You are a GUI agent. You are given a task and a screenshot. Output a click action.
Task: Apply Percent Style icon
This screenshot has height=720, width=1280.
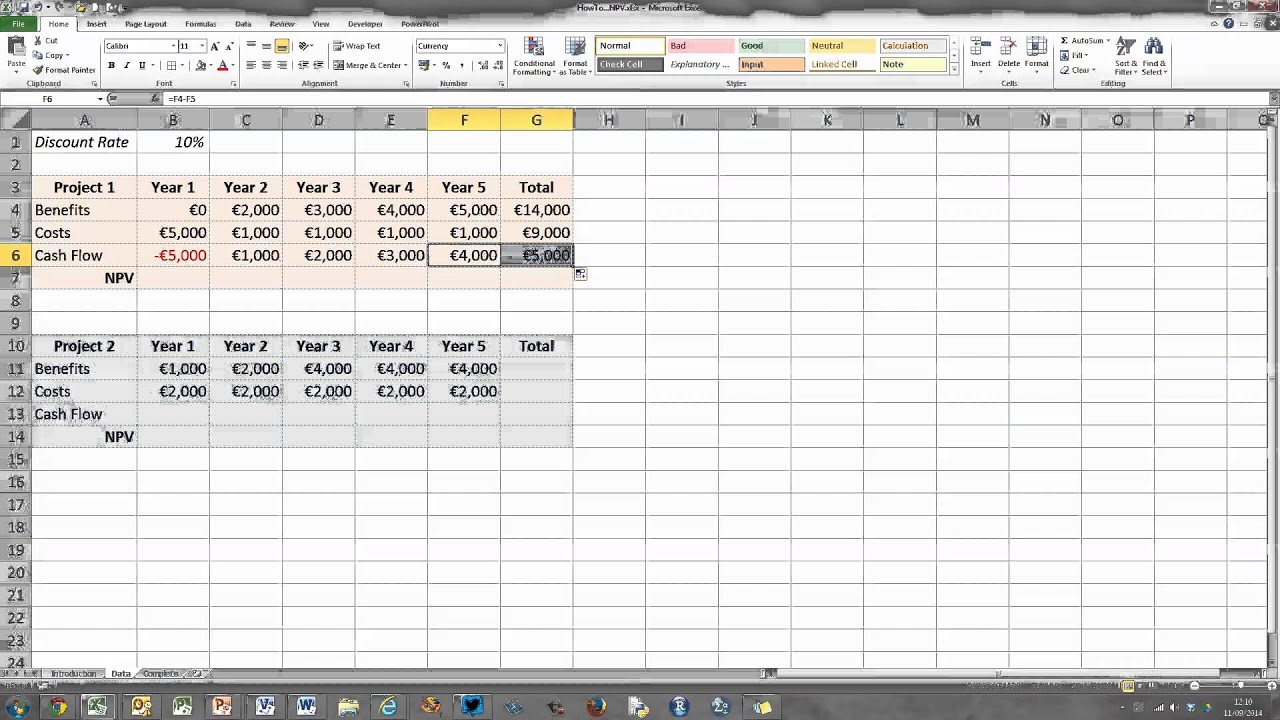tap(446, 65)
